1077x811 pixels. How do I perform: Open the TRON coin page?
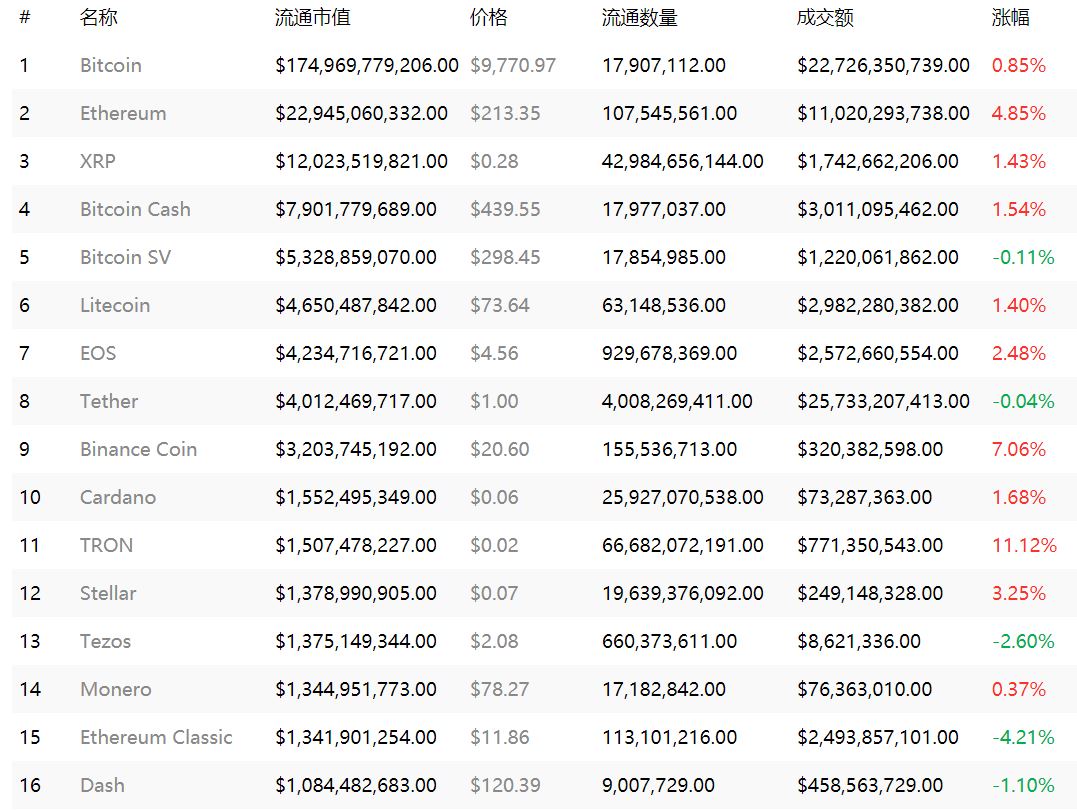106,545
